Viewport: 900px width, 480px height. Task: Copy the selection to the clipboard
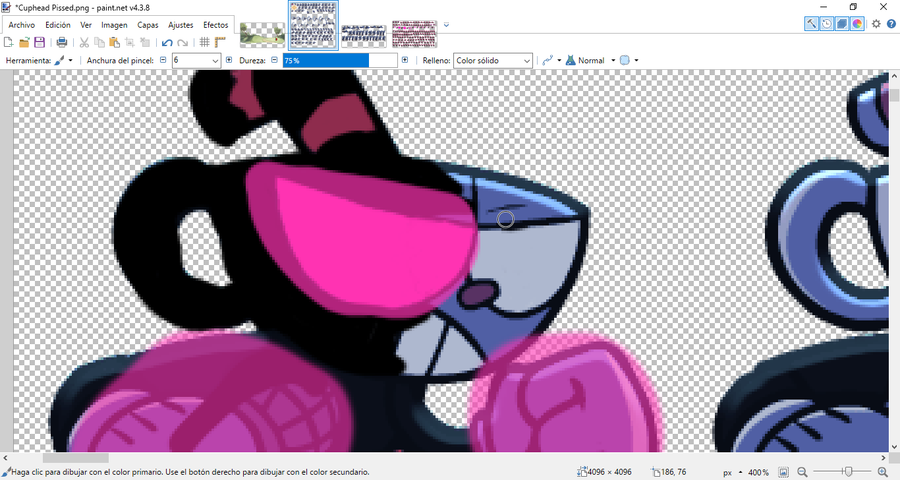(99, 42)
